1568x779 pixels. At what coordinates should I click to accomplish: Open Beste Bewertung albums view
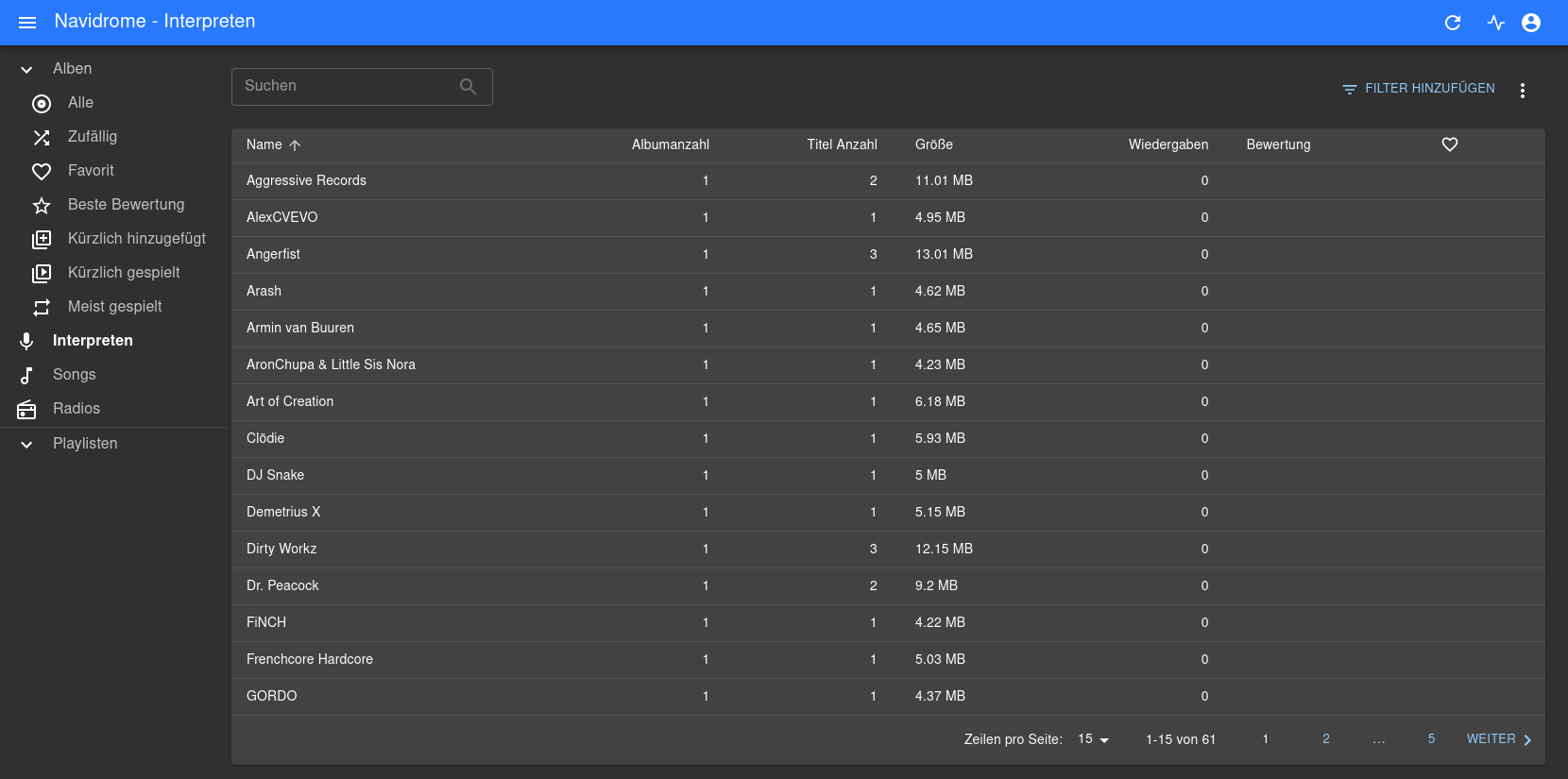(x=113, y=205)
